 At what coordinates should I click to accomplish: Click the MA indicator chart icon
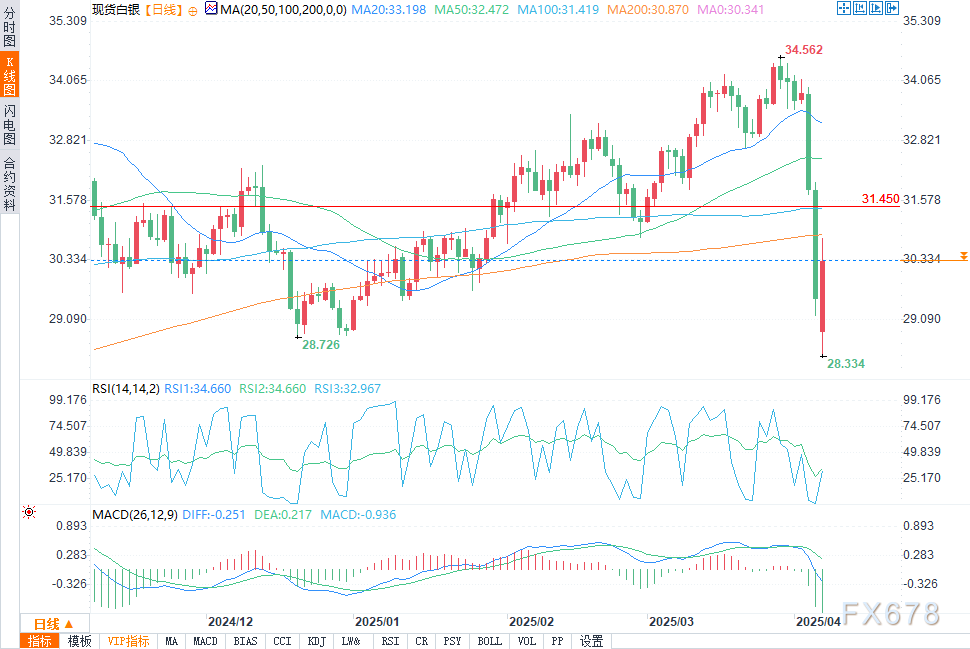[x=210, y=9]
